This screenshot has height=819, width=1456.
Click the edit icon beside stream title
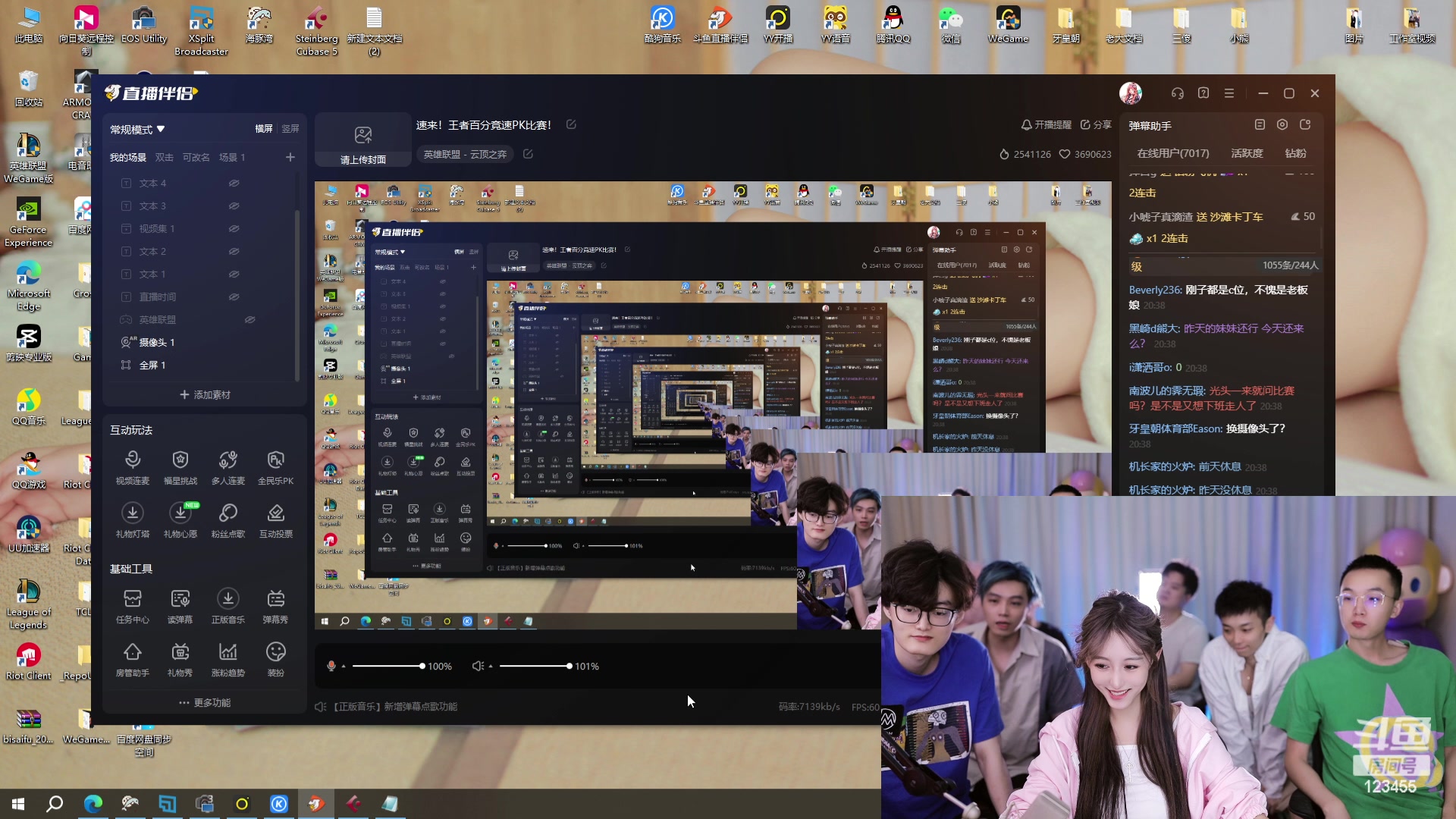coord(571,124)
